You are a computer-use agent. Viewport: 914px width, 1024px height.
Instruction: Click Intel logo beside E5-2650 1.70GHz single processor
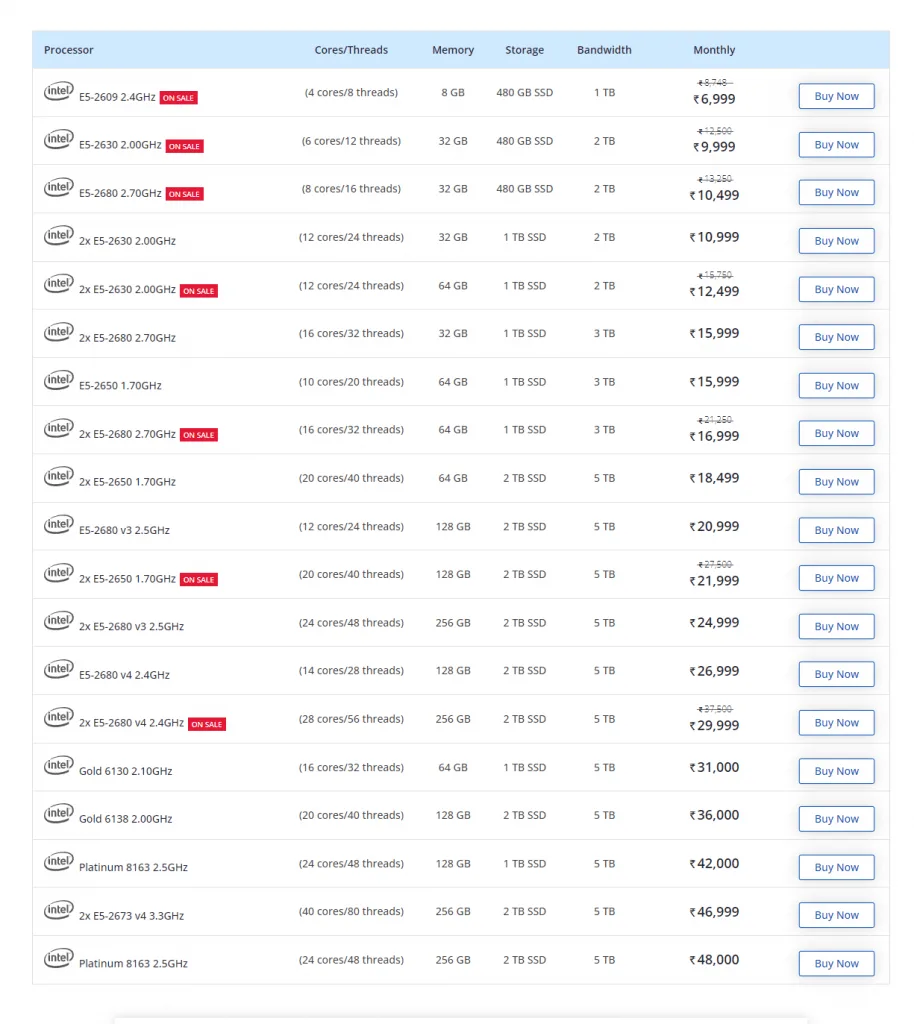(x=58, y=380)
